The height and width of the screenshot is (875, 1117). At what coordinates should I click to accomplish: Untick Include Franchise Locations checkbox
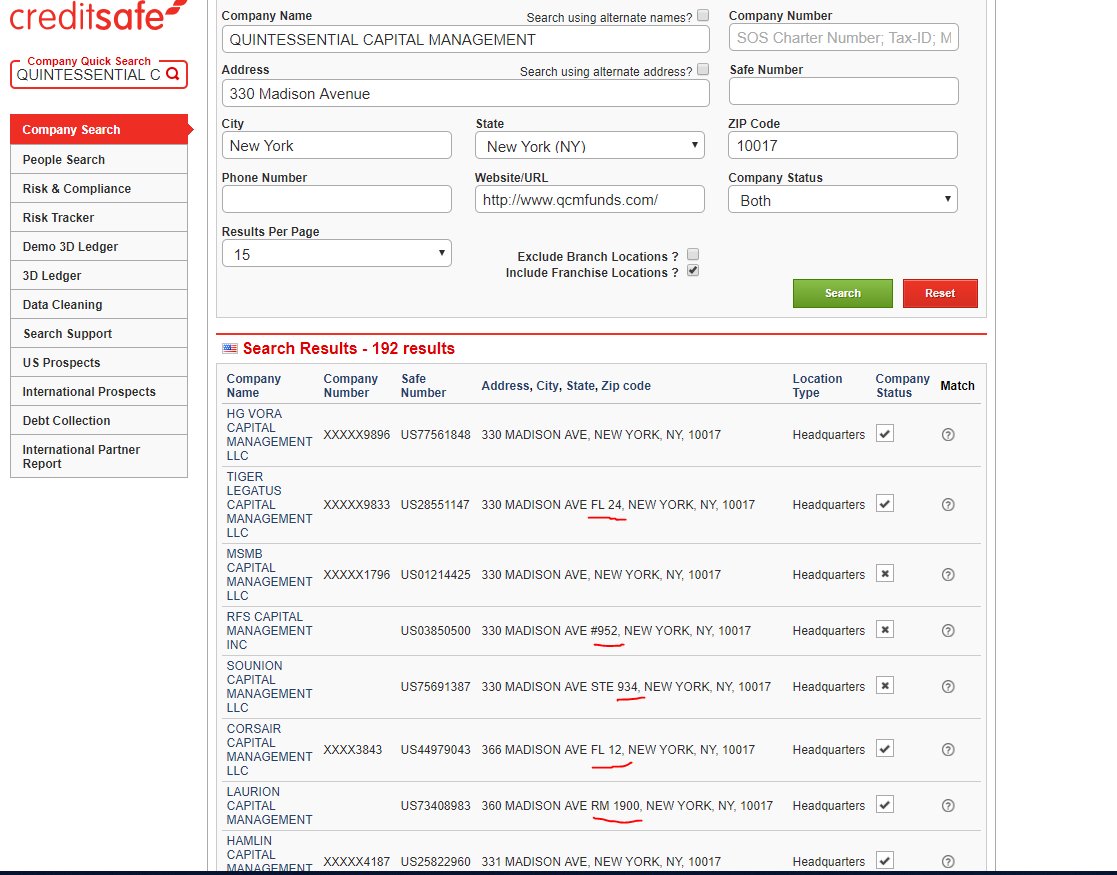(x=693, y=271)
